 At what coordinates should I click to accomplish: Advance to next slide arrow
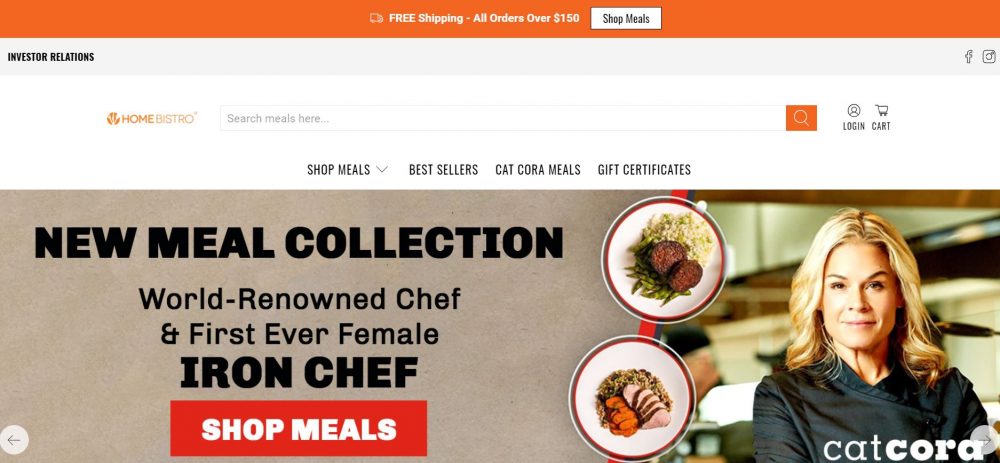(986, 440)
